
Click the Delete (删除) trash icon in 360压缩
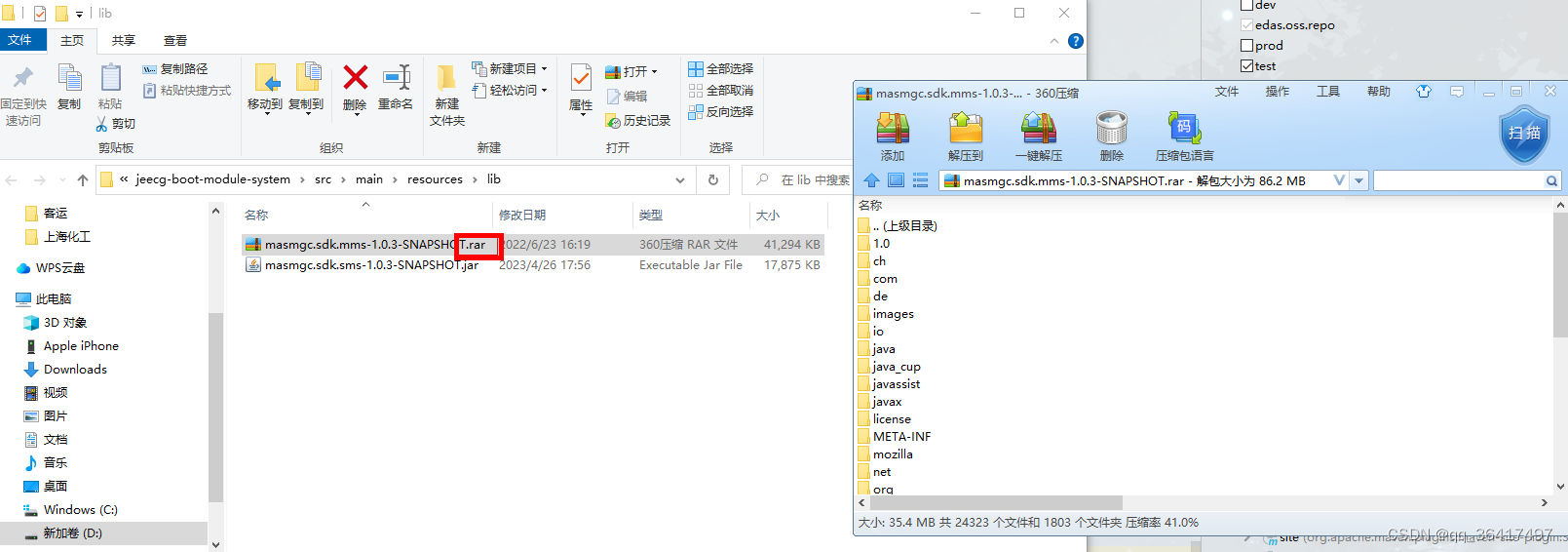[1112, 129]
